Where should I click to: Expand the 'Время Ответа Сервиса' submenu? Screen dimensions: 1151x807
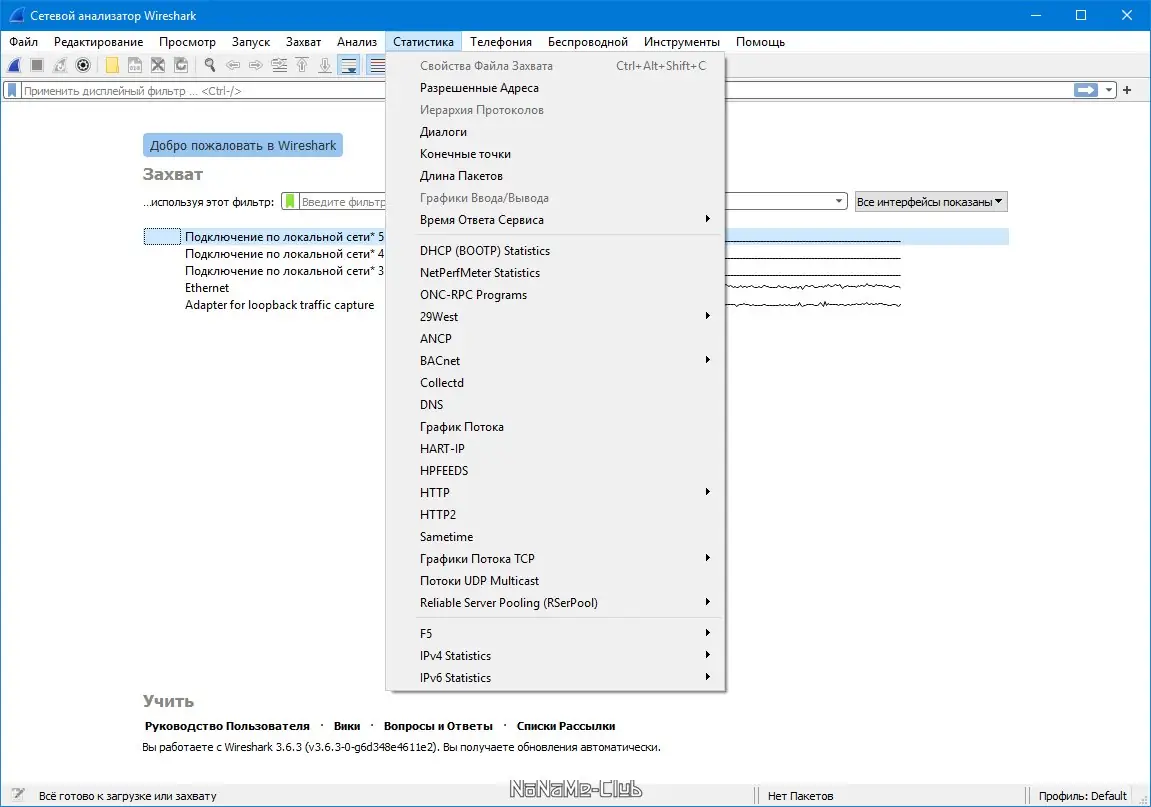click(555, 220)
